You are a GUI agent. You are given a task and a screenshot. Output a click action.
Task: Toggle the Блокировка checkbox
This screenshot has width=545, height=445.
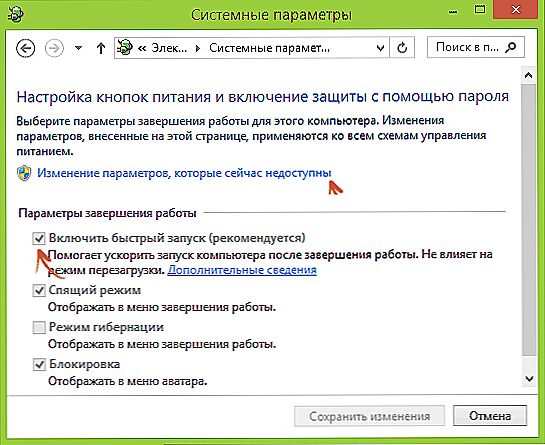point(39,364)
